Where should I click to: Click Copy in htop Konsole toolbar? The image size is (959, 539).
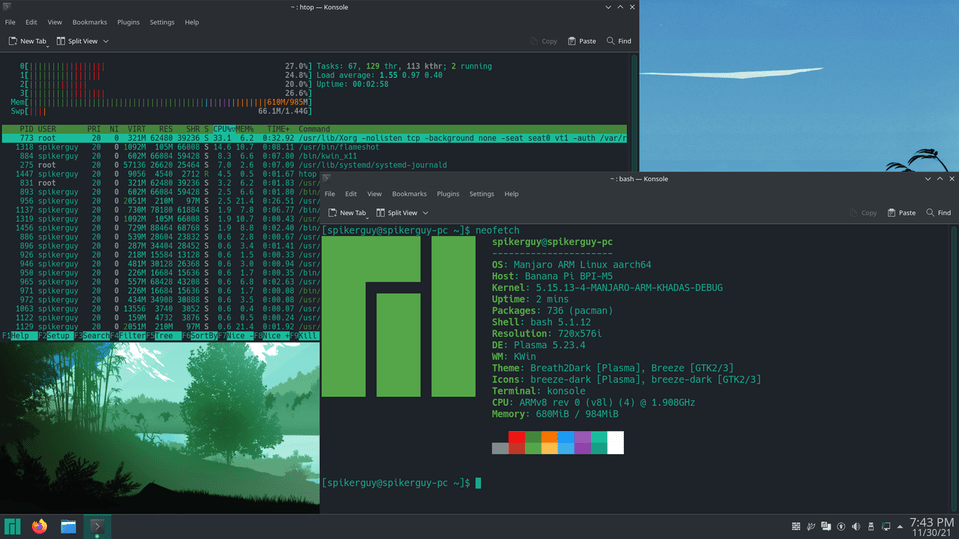[x=544, y=41]
